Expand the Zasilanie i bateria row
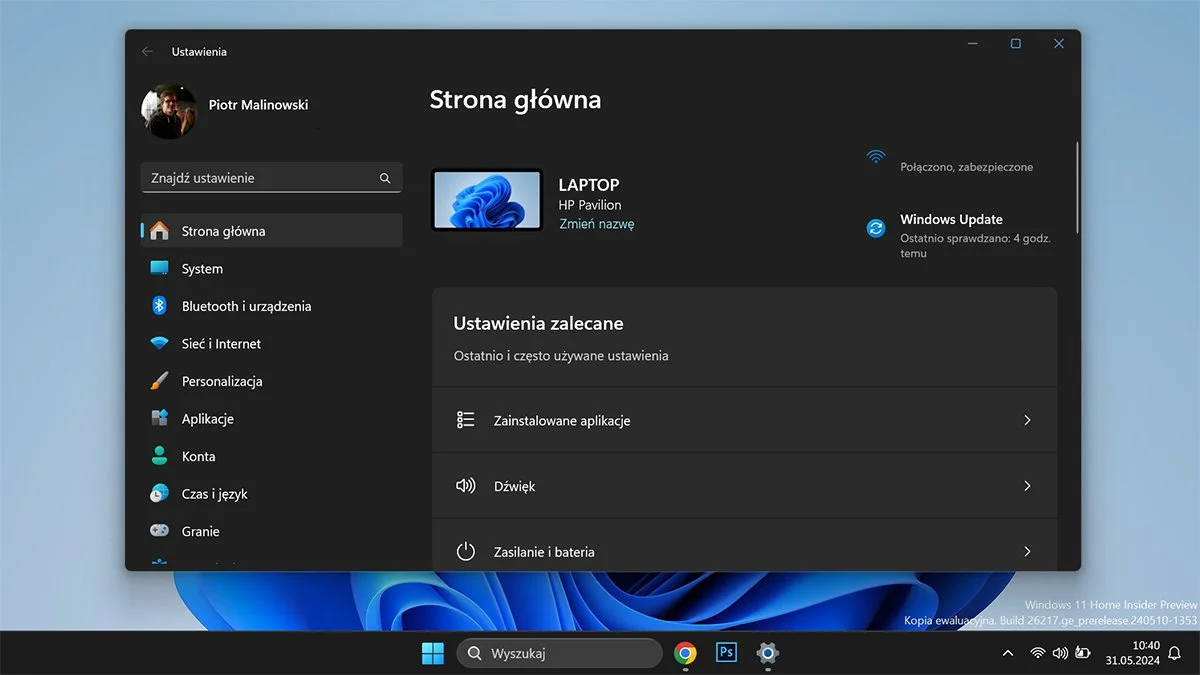The height and width of the screenshot is (675, 1200). 744,551
